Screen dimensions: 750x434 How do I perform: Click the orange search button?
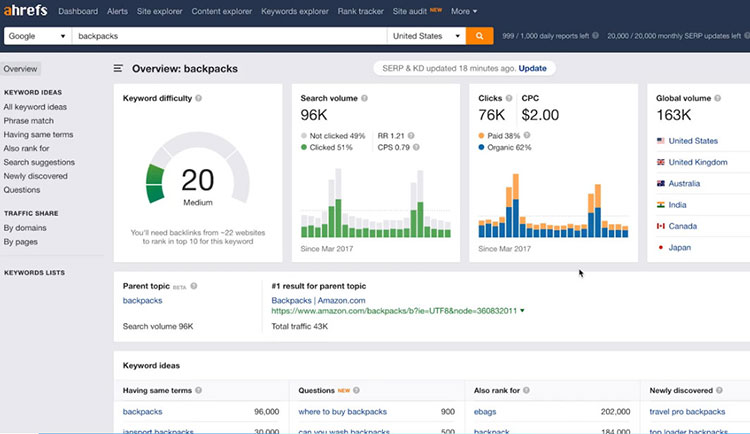coord(480,36)
